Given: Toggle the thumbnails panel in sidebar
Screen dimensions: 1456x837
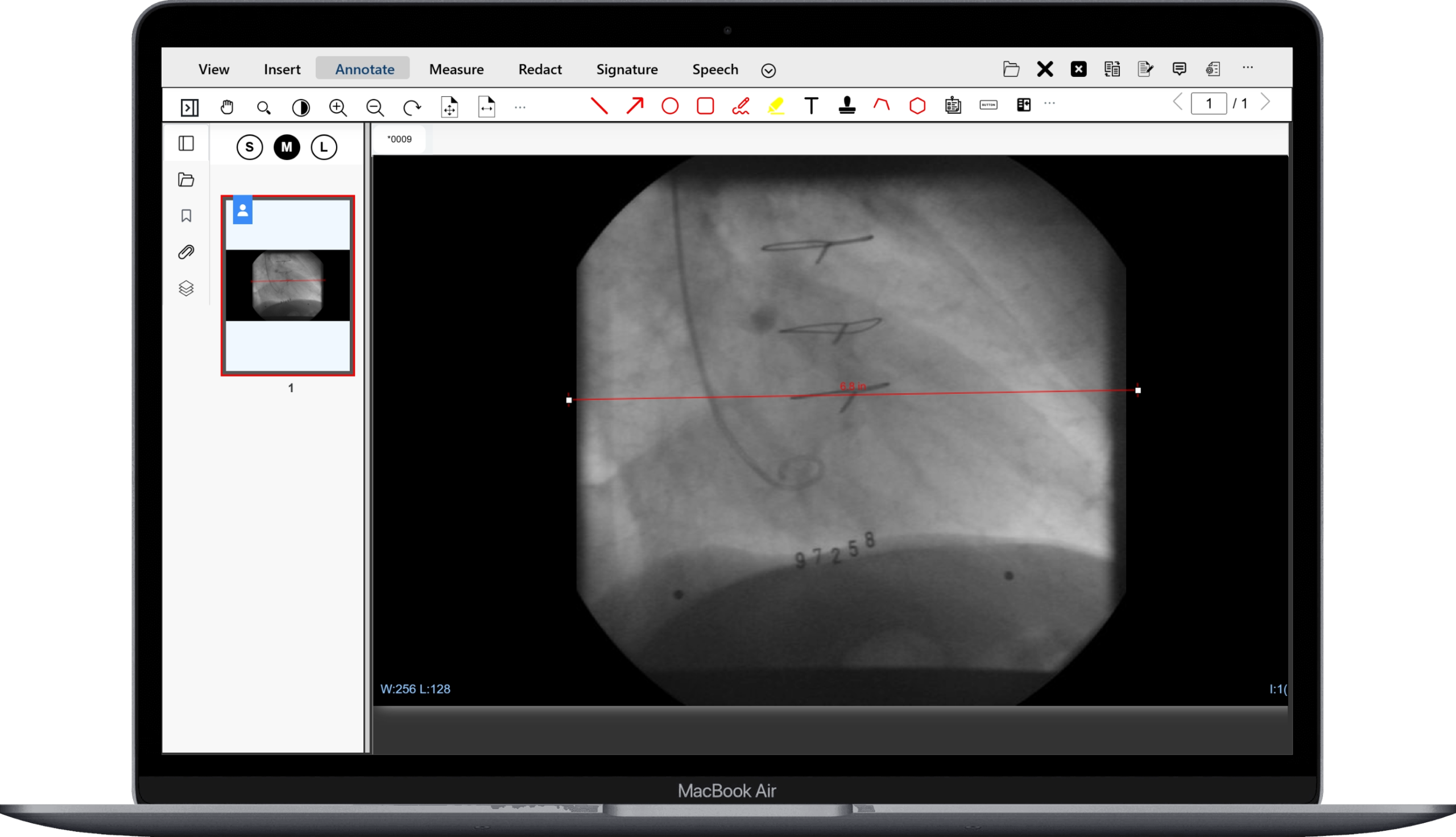Looking at the screenshot, I should point(186,143).
